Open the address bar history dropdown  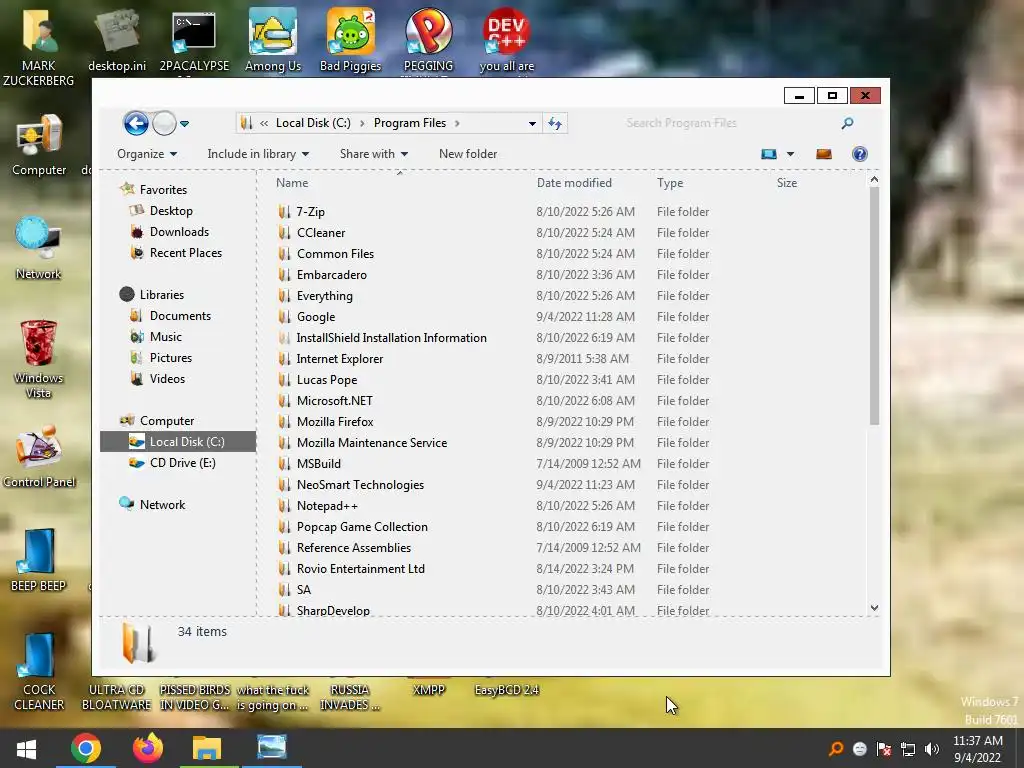pyautogui.click(x=532, y=123)
